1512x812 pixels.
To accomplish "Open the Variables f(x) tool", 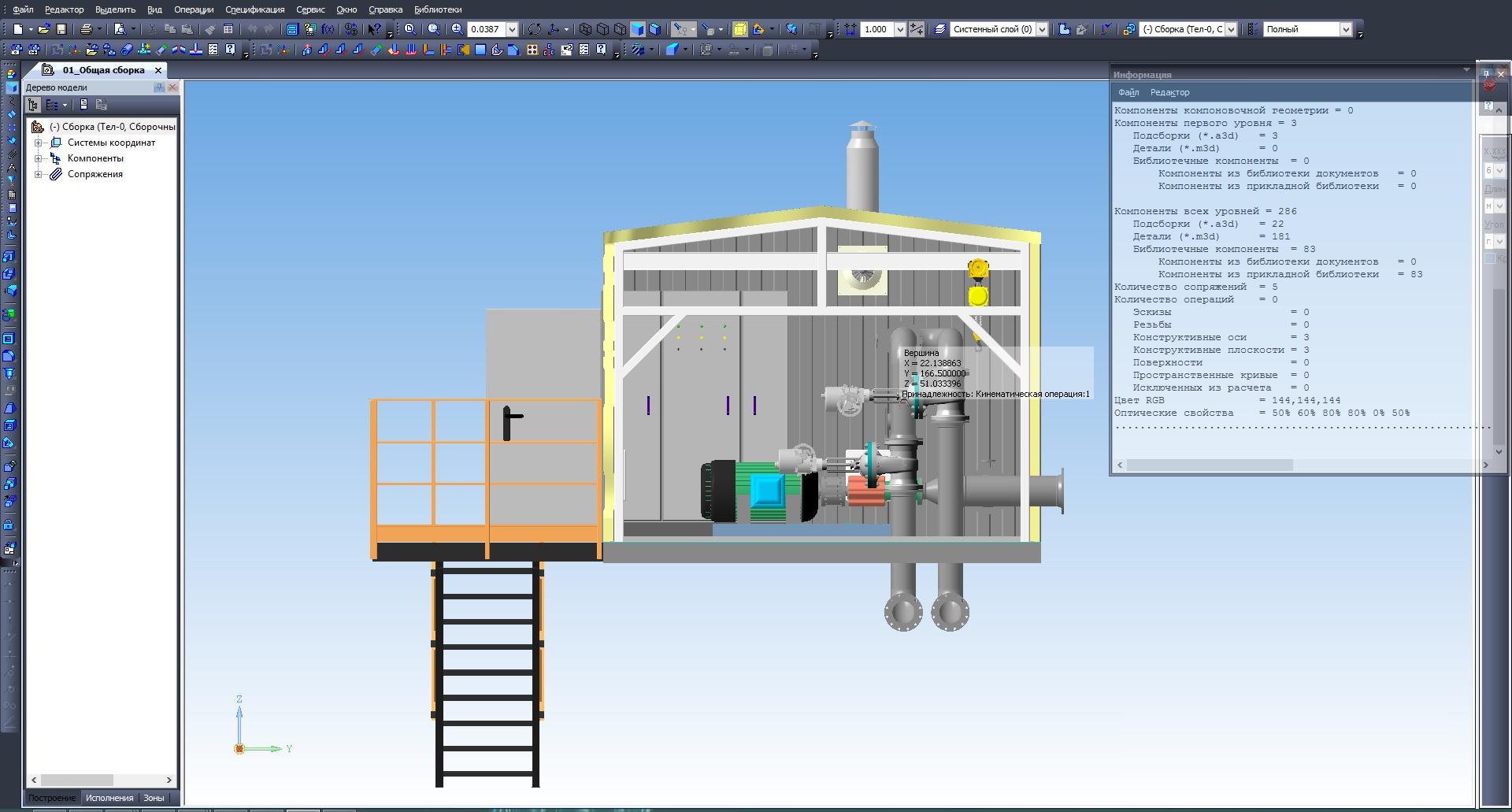I will coord(328,29).
